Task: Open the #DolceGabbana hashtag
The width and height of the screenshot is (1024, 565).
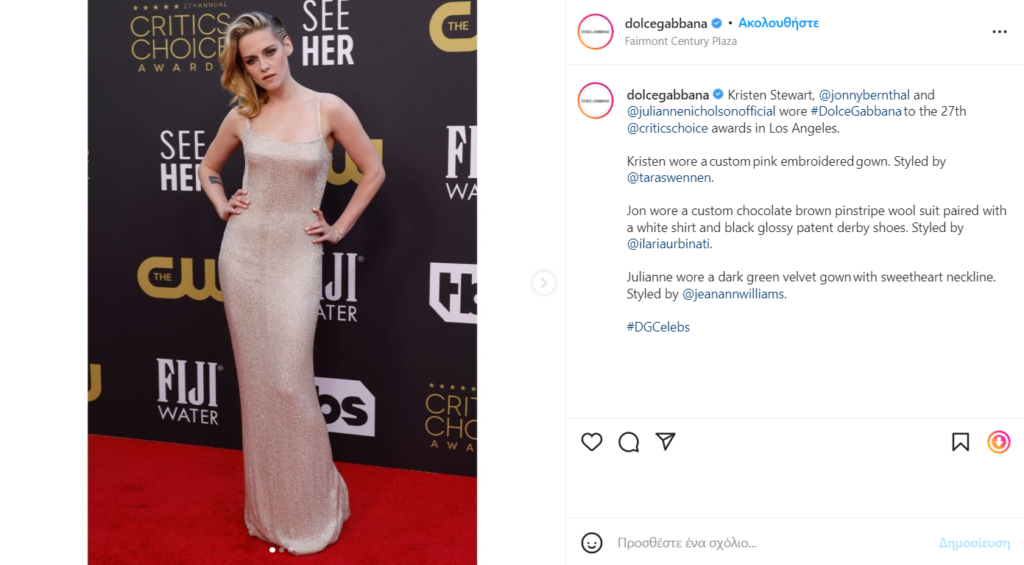Action: pos(856,111)
